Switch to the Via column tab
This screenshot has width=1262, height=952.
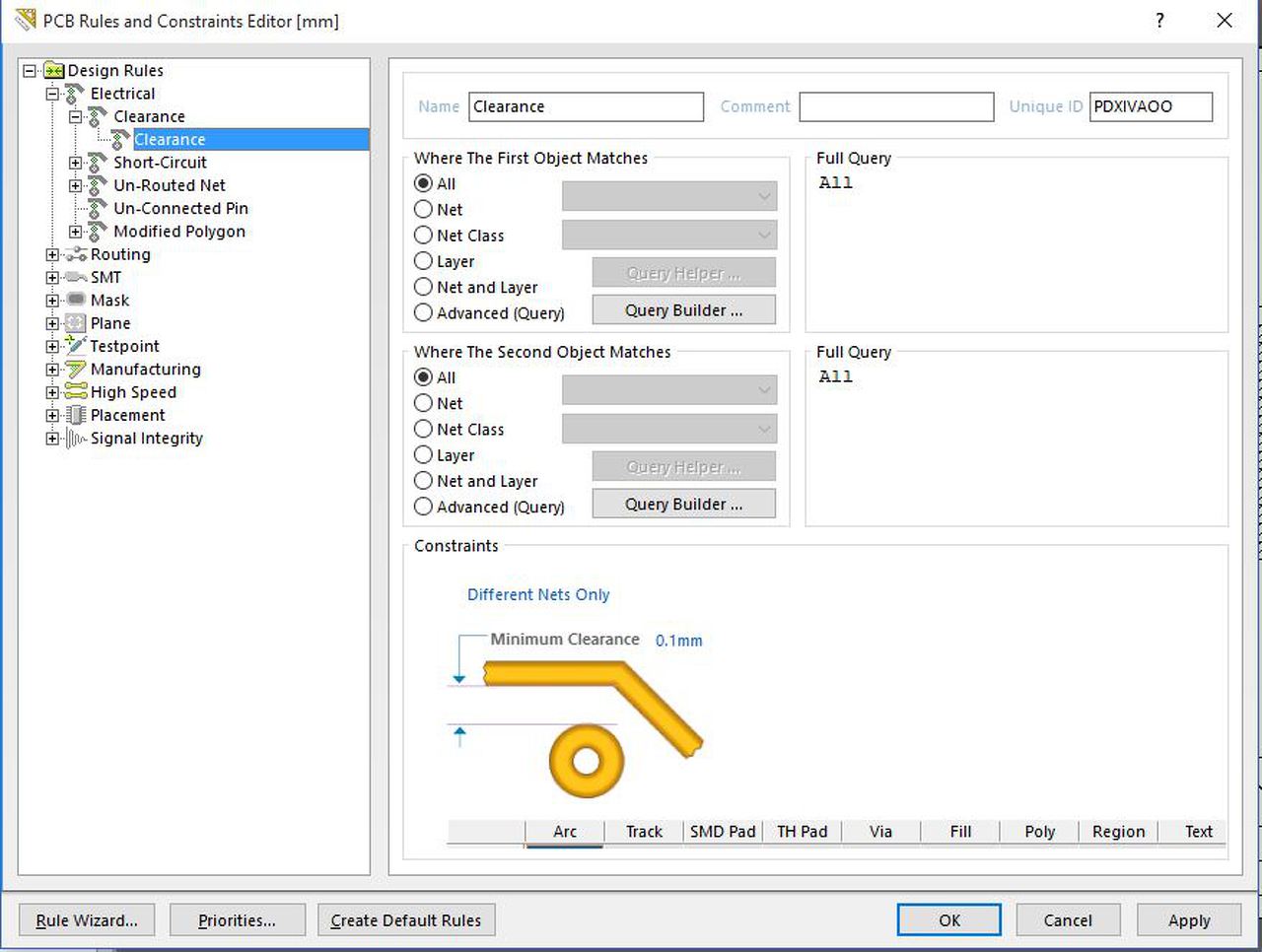pyautogui.click(x=880, y=832)
